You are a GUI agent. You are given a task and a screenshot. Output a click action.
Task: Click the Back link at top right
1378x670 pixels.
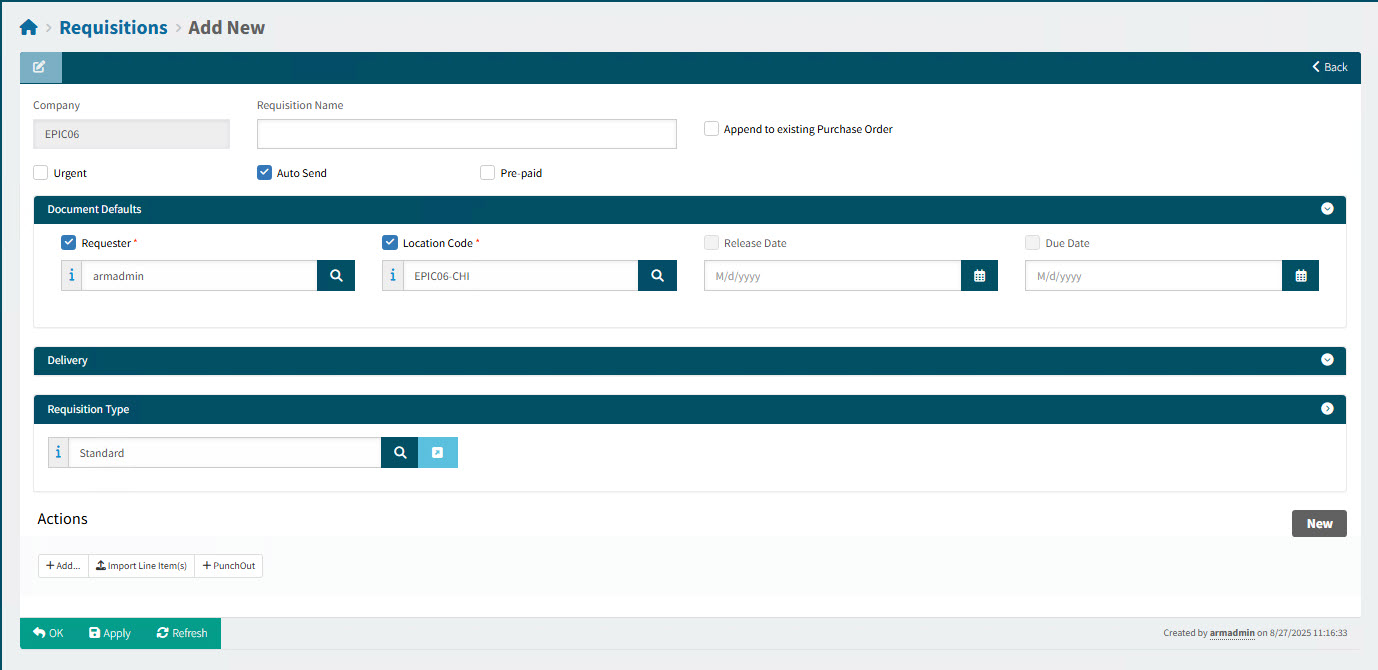(x=1329, y=66)
